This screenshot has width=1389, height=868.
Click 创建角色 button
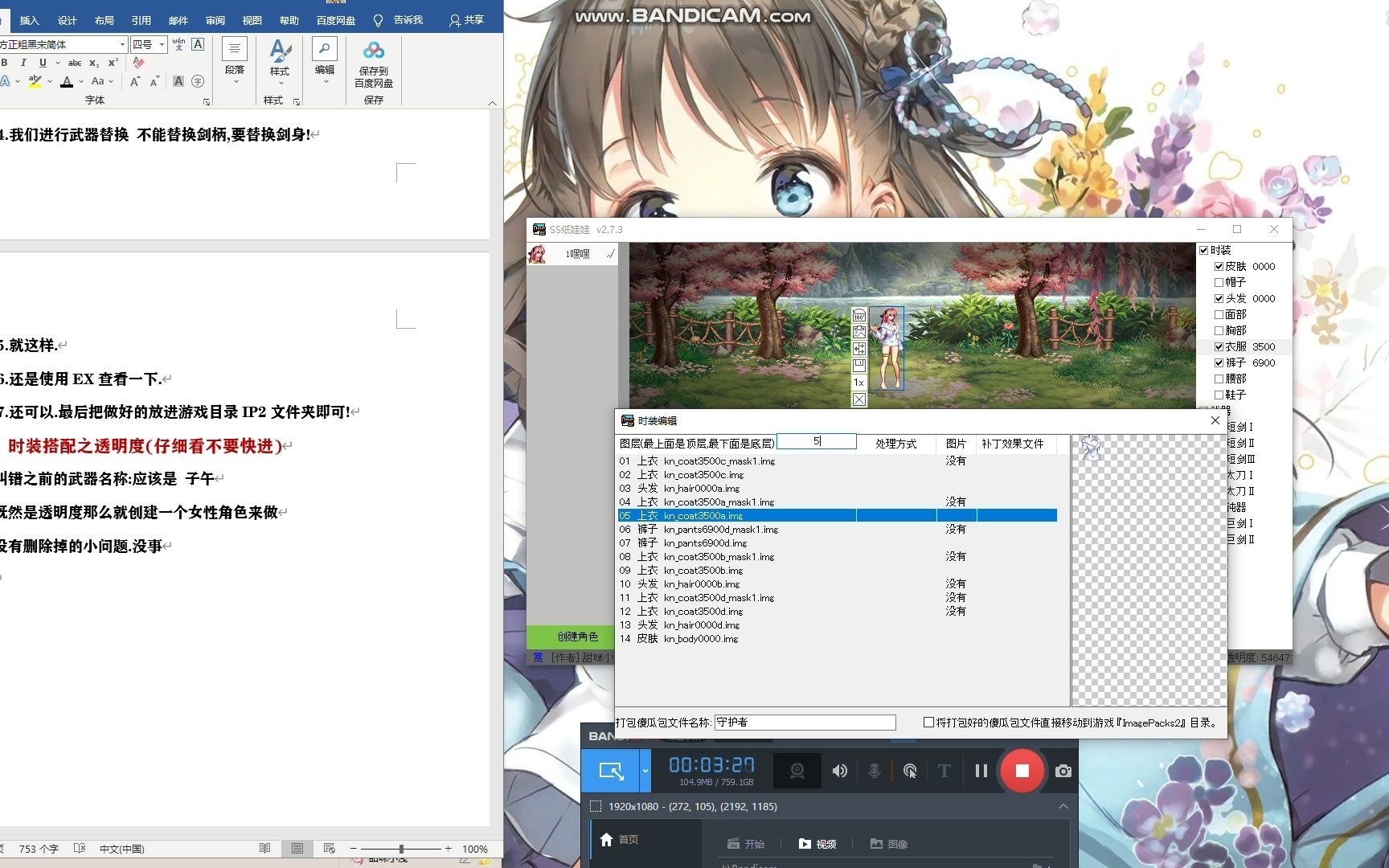578,637
